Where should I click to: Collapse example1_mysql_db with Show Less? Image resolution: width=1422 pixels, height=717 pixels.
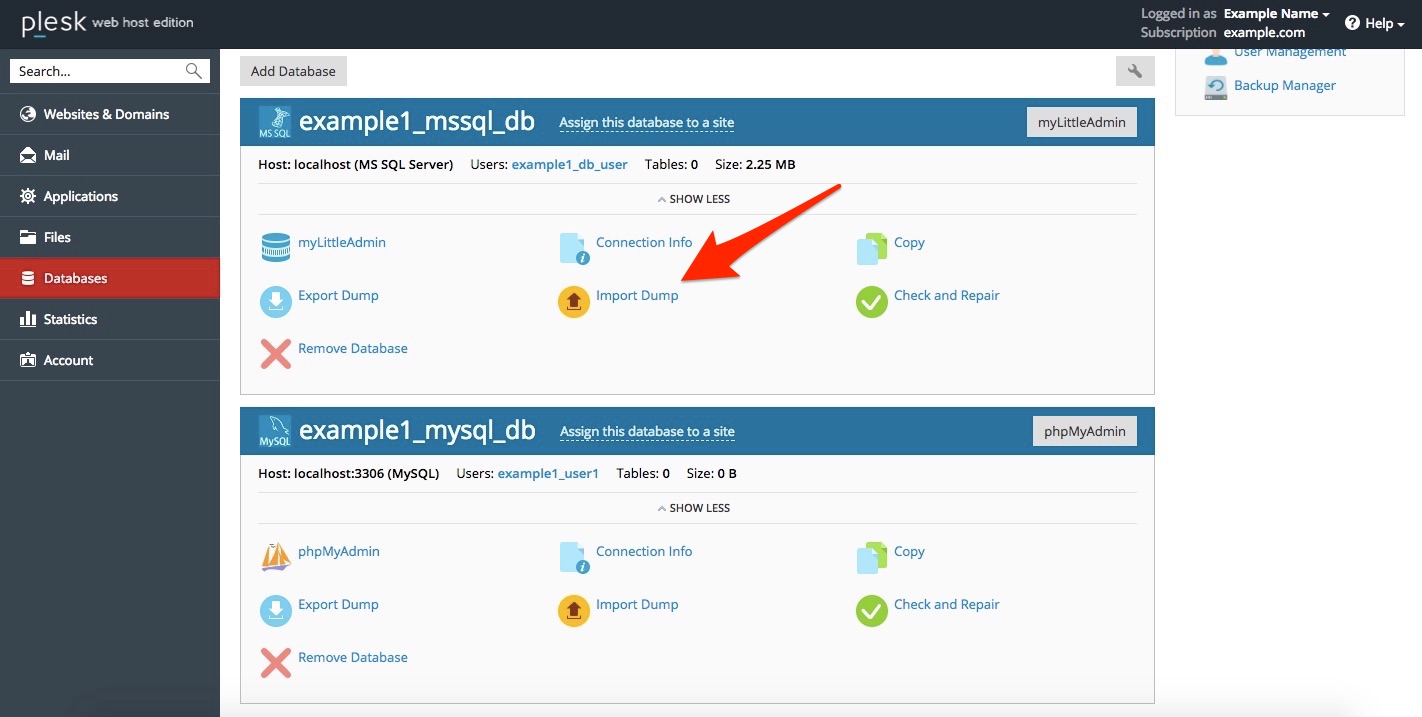point(694,508)
